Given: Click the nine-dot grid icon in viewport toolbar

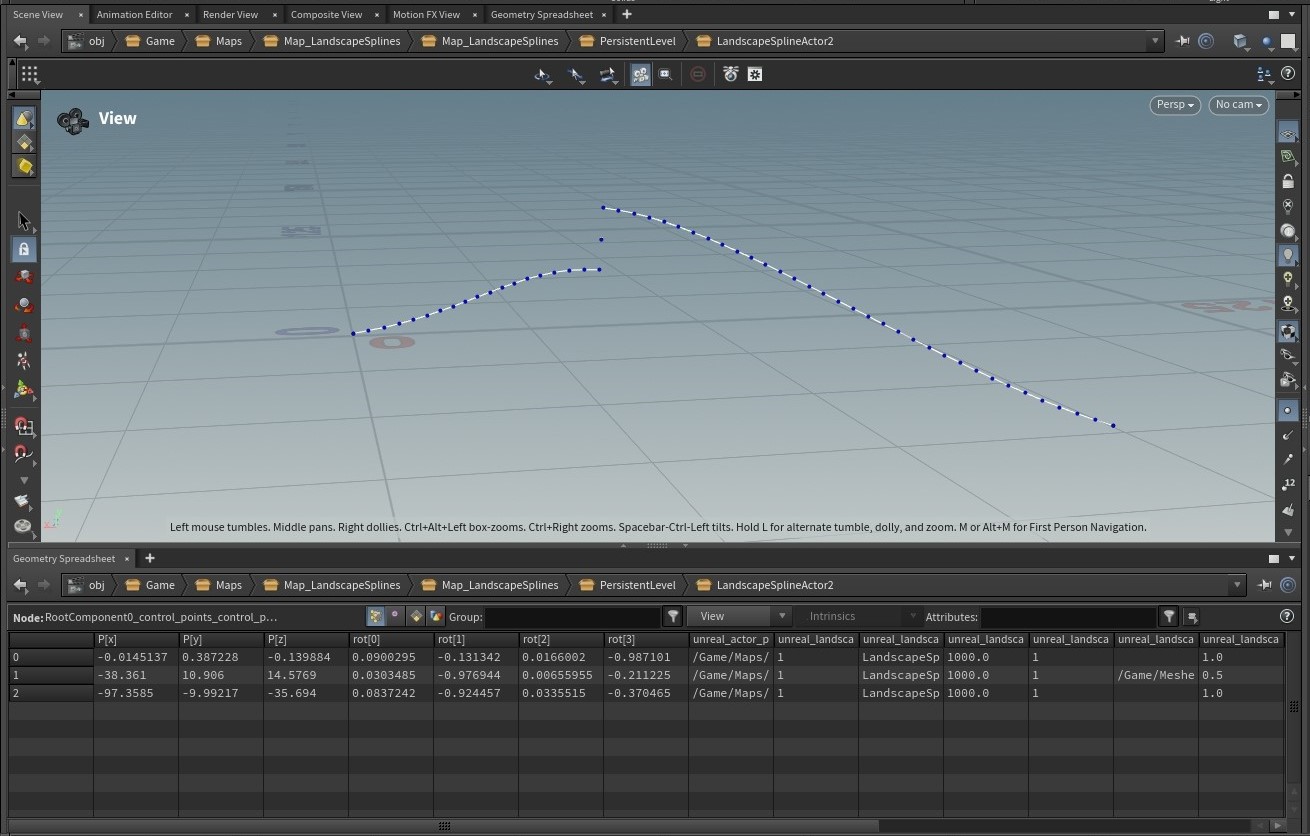Looking at the screenshot, I should pos(29,74).
